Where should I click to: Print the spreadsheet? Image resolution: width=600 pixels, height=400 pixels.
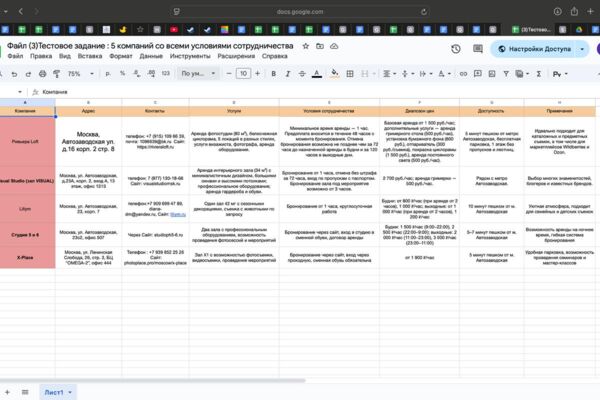click(x=42, y=74)
